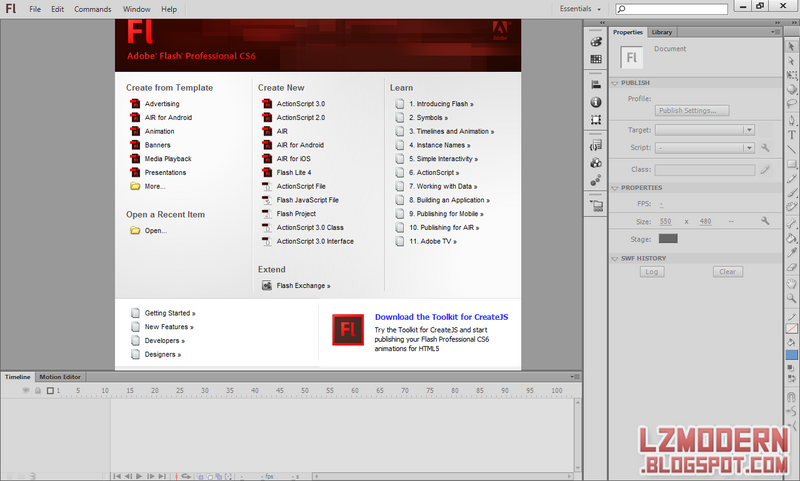Open the Script dropdown
The height and width of the screenshot is (481, 800).
tap(705, 148)
